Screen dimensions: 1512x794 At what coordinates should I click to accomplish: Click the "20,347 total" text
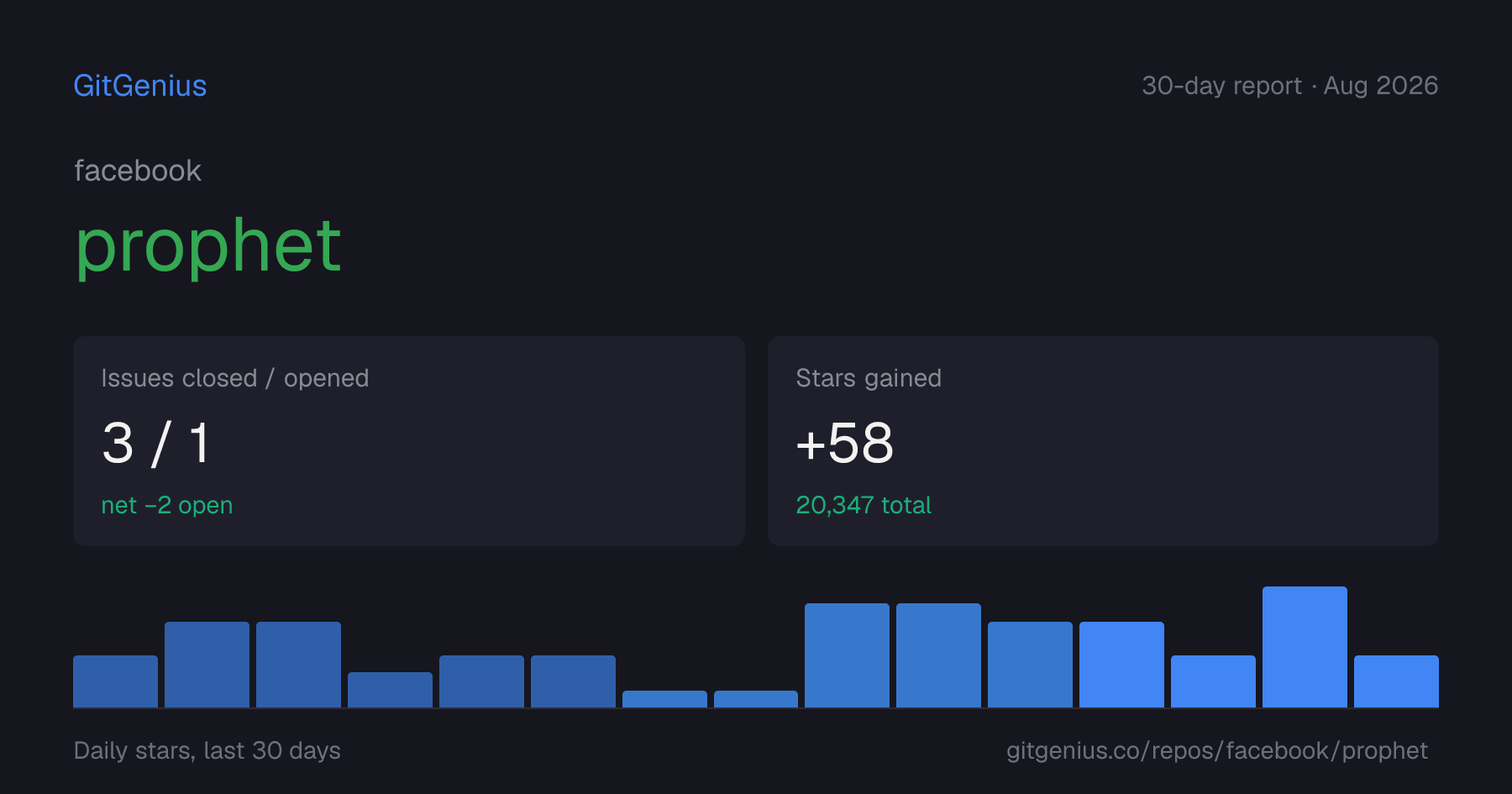pos(864,505)
